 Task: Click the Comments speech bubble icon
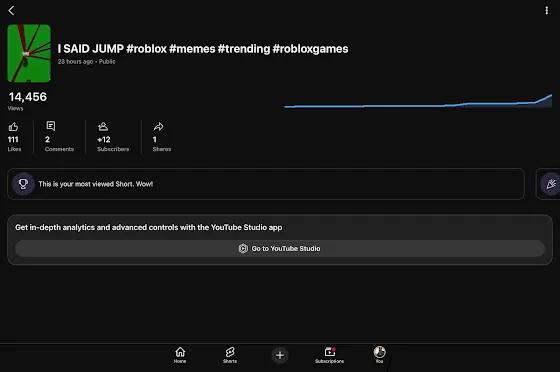51,126
